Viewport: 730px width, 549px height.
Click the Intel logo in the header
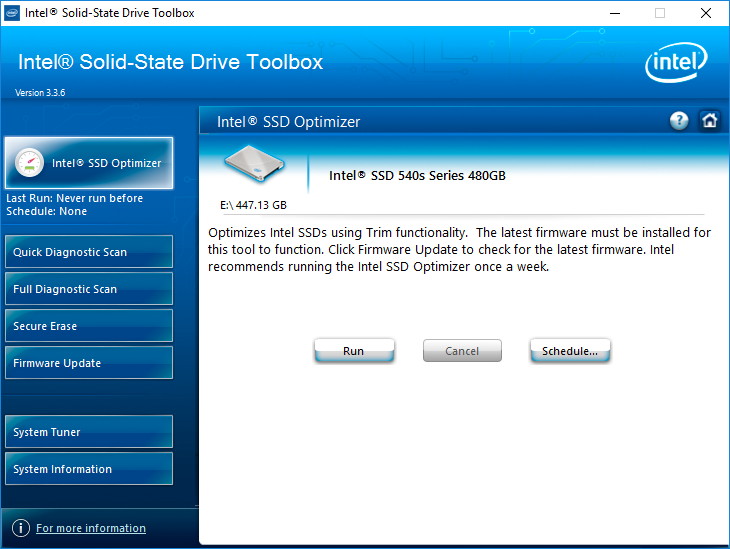click(676, 62)
